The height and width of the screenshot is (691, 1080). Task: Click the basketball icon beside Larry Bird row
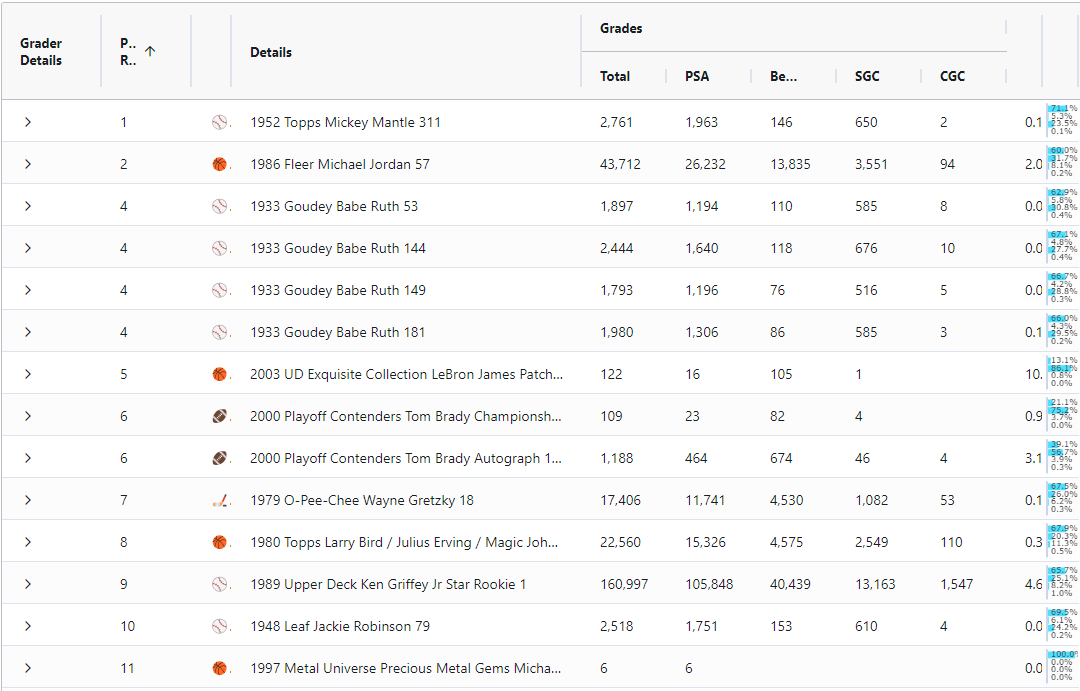tap(218, 542)
